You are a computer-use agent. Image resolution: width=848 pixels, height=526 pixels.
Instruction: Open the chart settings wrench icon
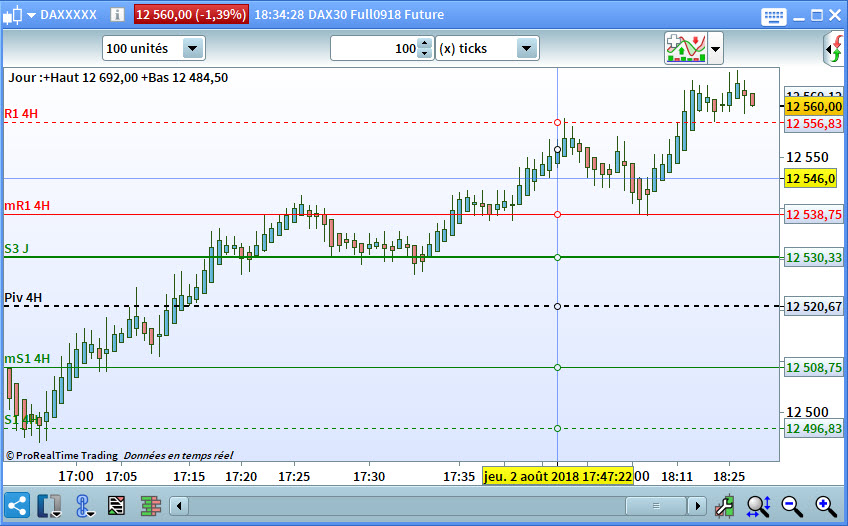724,506
